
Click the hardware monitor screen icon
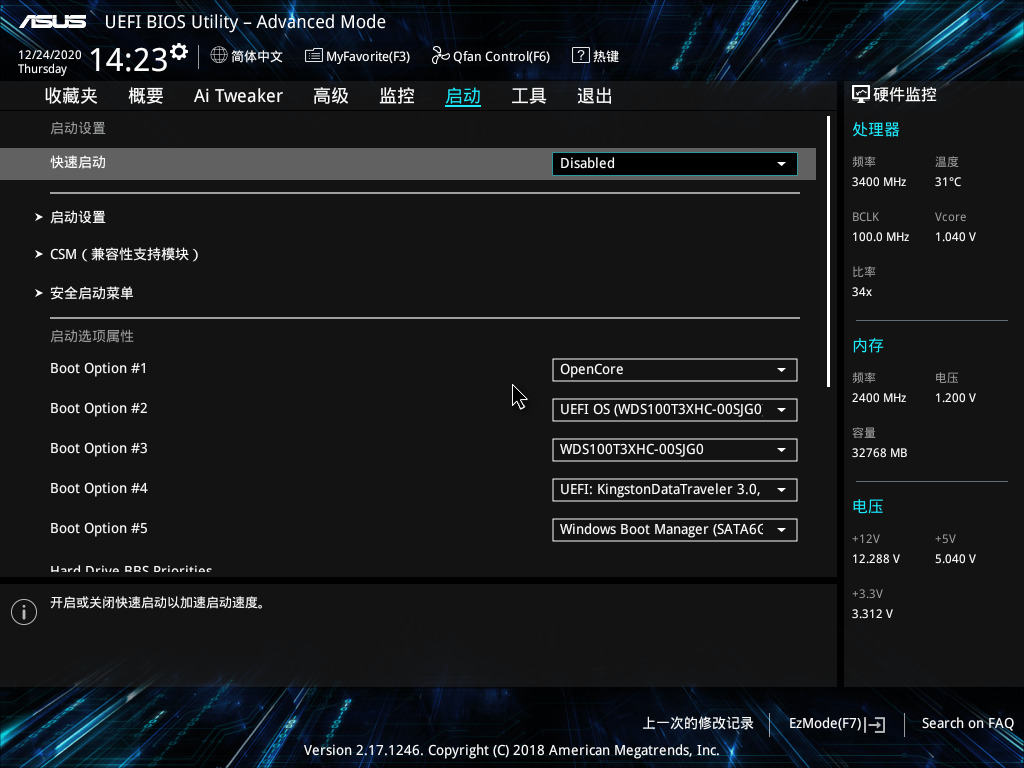pos(861,95)
